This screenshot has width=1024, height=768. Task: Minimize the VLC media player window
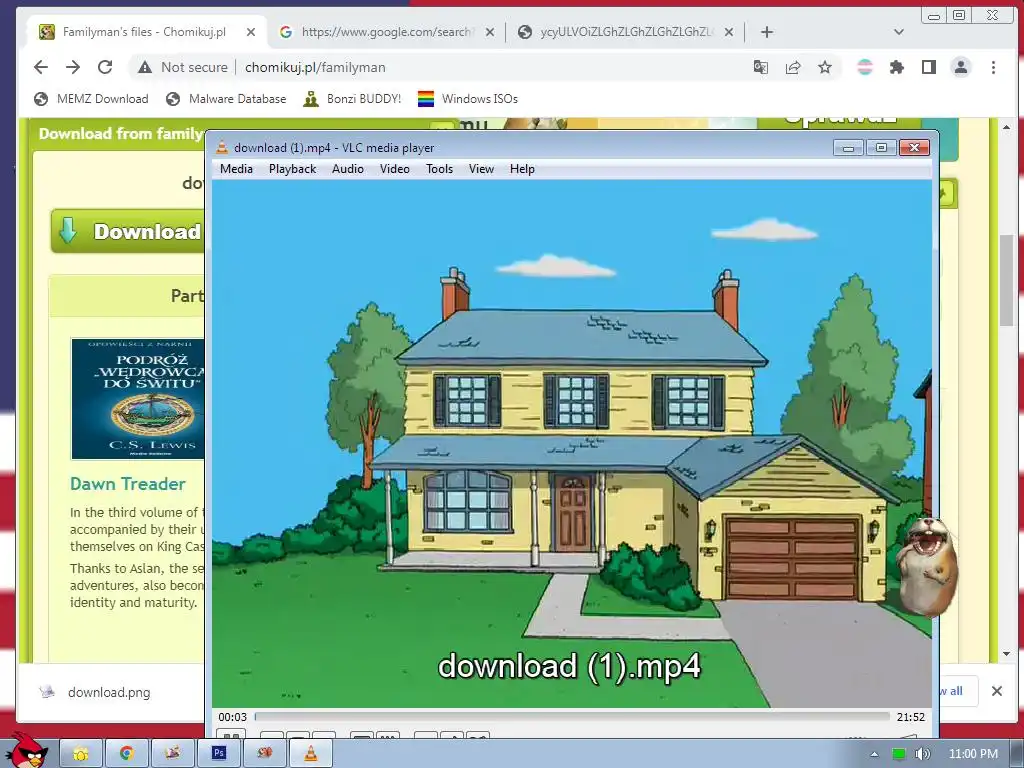(x=848, y=148)
